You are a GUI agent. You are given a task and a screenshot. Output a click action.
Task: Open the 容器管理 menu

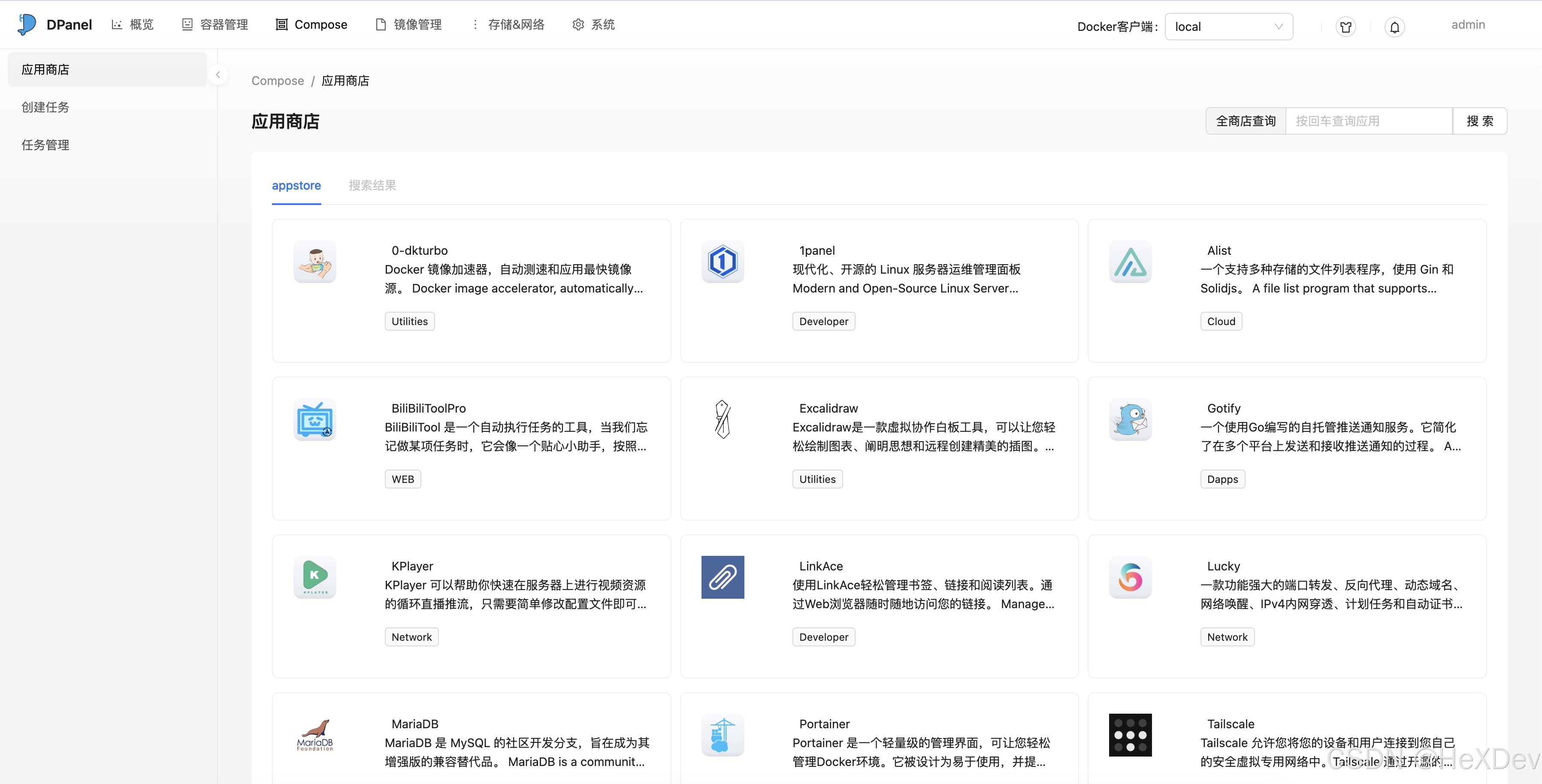pyautogui.click(x=214, y=24)
